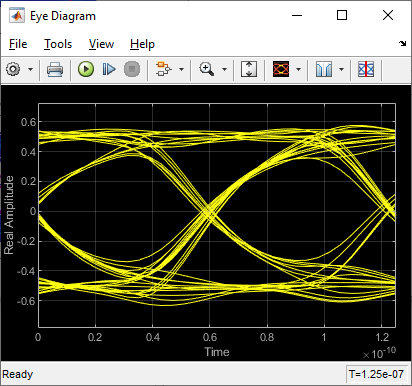Click the Print icon in toolbar

click(x=55, y=69)
